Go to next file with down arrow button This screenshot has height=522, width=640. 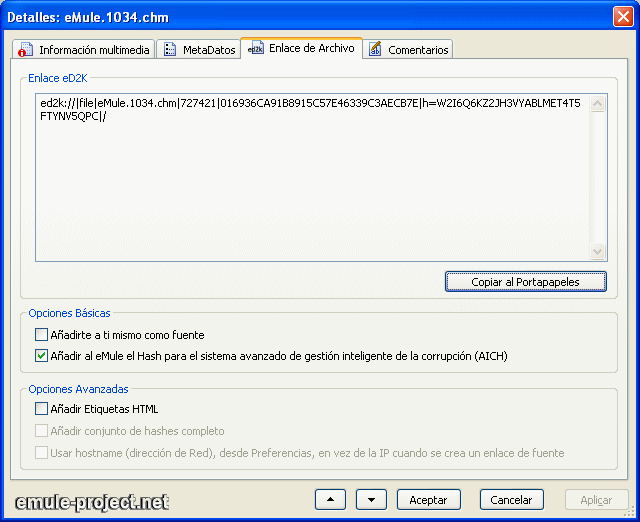[370, 499]
